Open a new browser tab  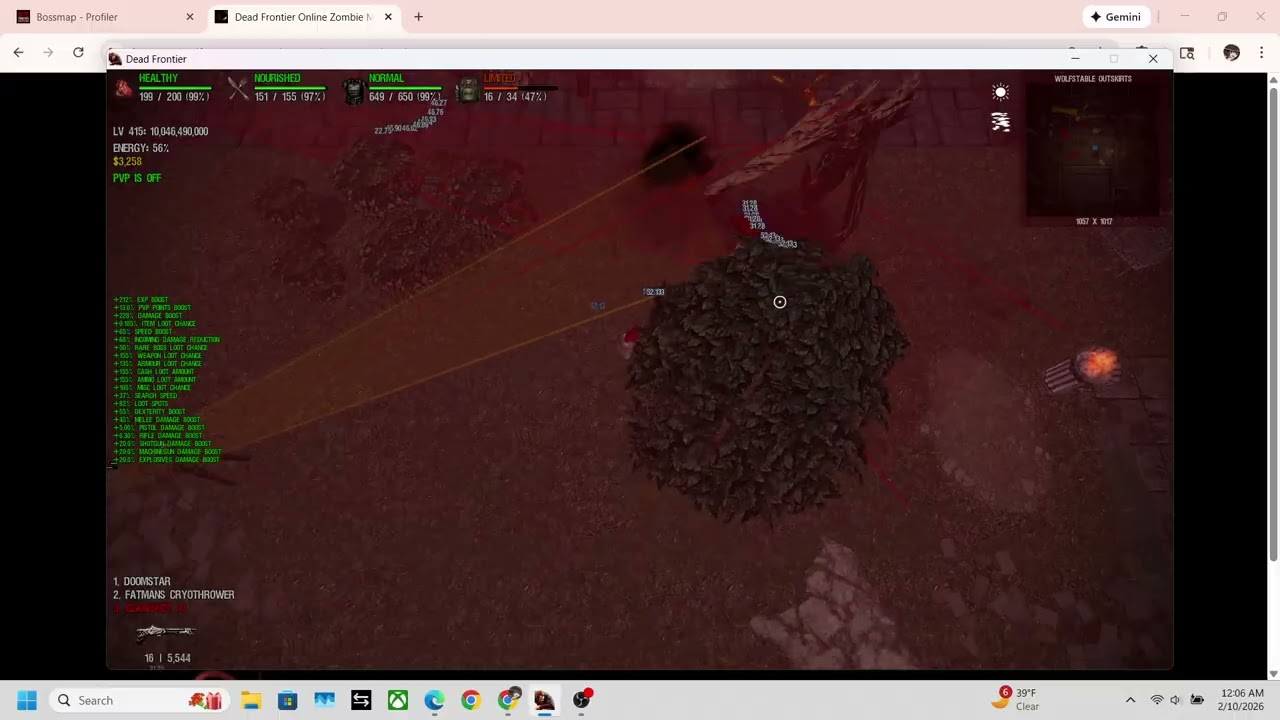click(x=418, y=17)
